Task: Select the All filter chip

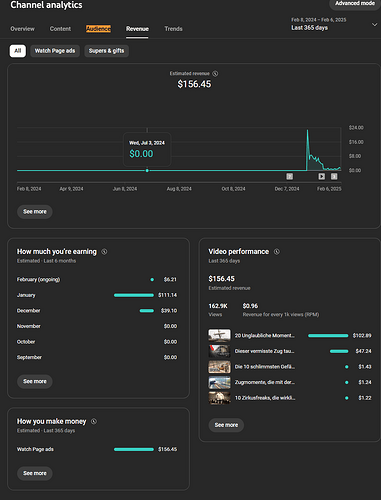Action: click(18, 51)
